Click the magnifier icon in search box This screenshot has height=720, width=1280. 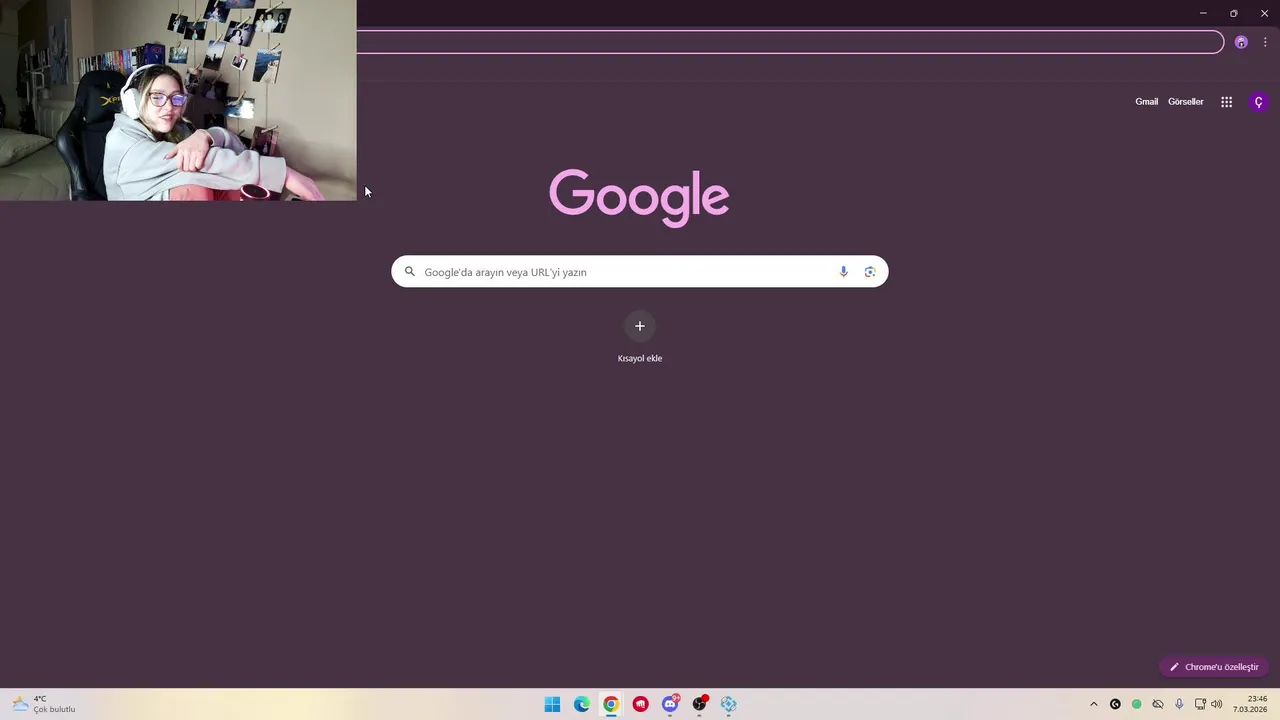409,272
